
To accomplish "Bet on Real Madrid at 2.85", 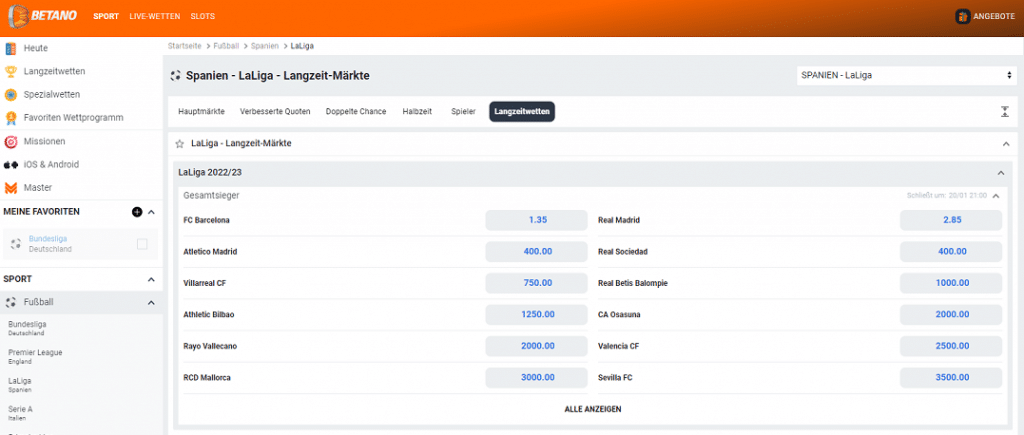I will (x=951, y=220).
